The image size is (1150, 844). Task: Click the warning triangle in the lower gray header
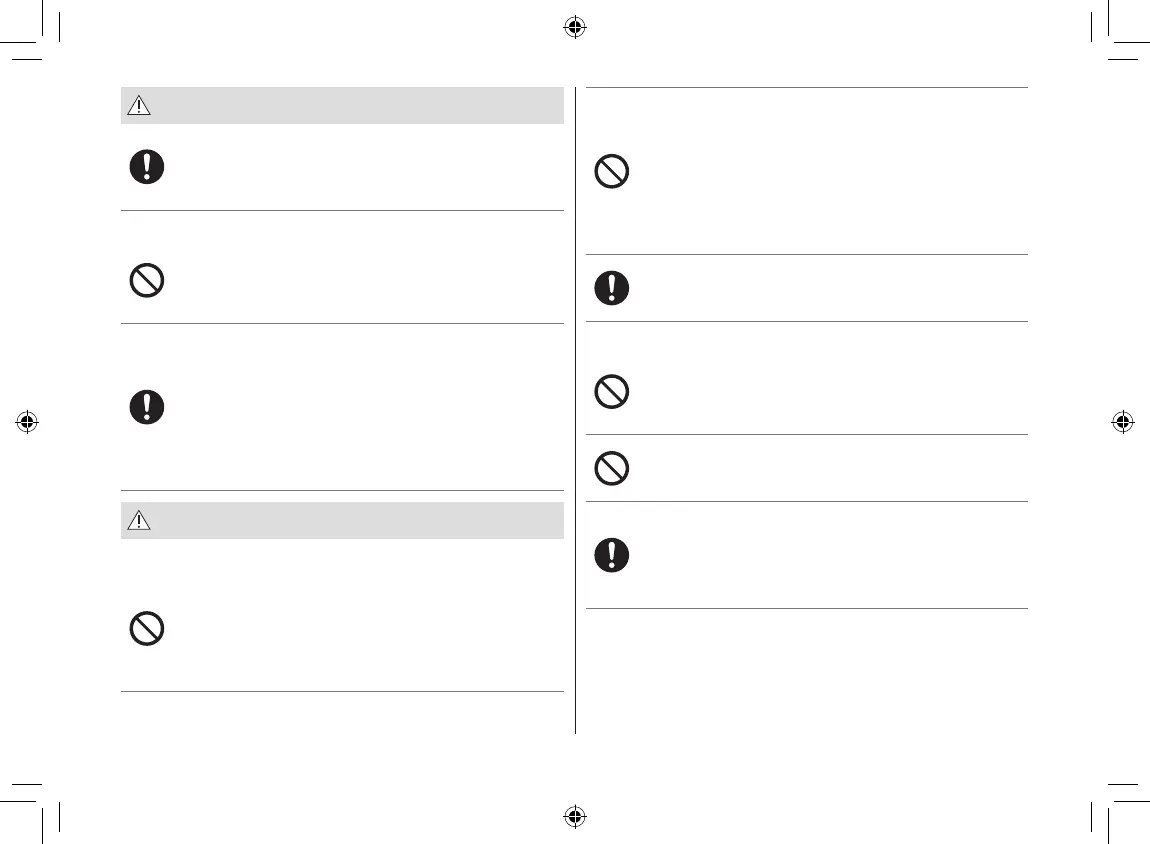point(139,521)
